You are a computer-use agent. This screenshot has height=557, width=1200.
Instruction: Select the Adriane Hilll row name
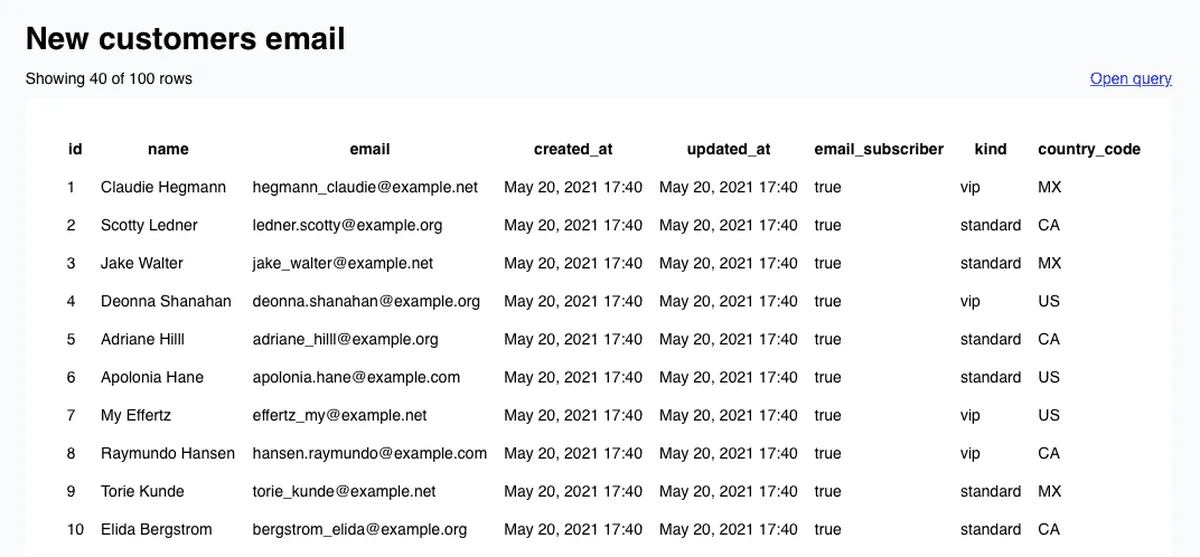coord(143,339)
